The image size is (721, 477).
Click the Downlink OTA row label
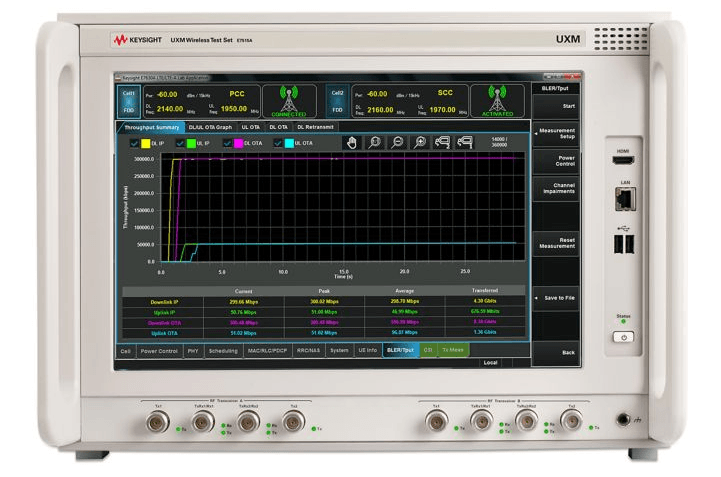pyautogui.click(x=164, y=323)
